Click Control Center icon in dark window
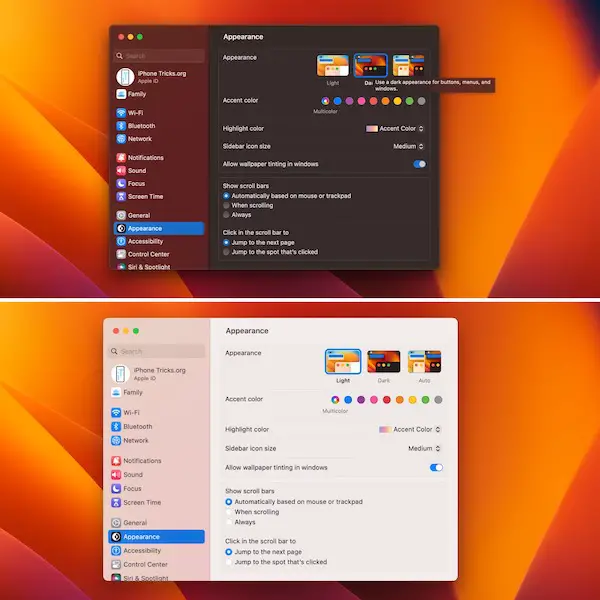Viewport: 600px width, 600px height. click(121, 254)
